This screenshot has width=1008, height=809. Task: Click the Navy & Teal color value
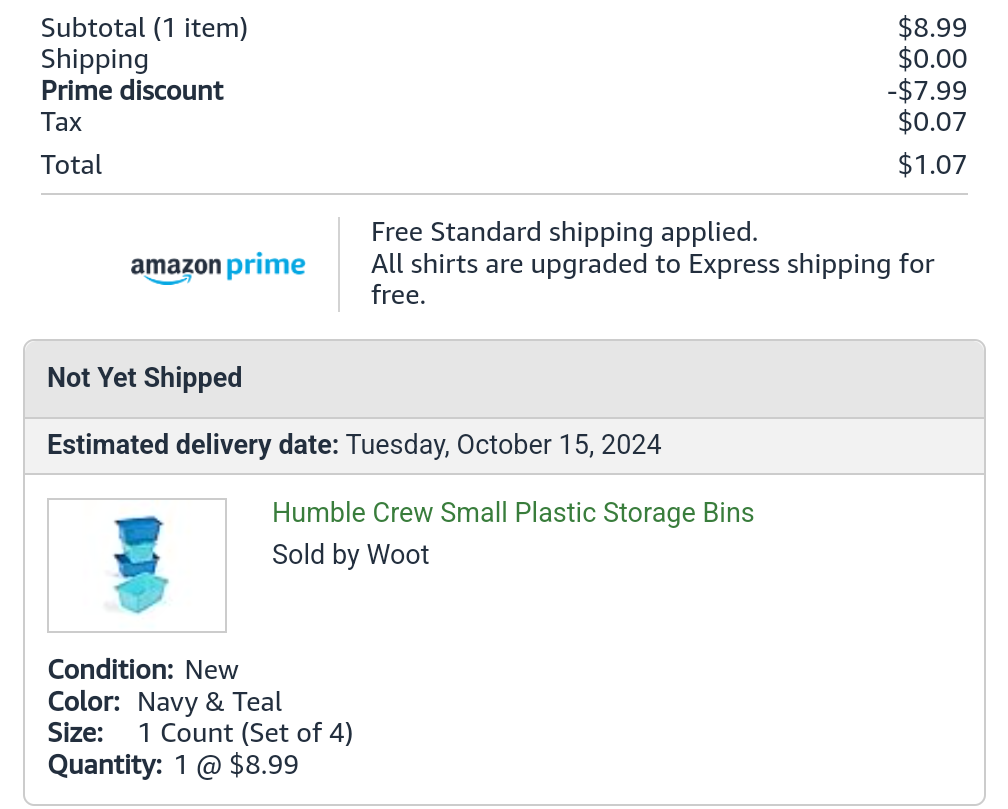point(210,702)
